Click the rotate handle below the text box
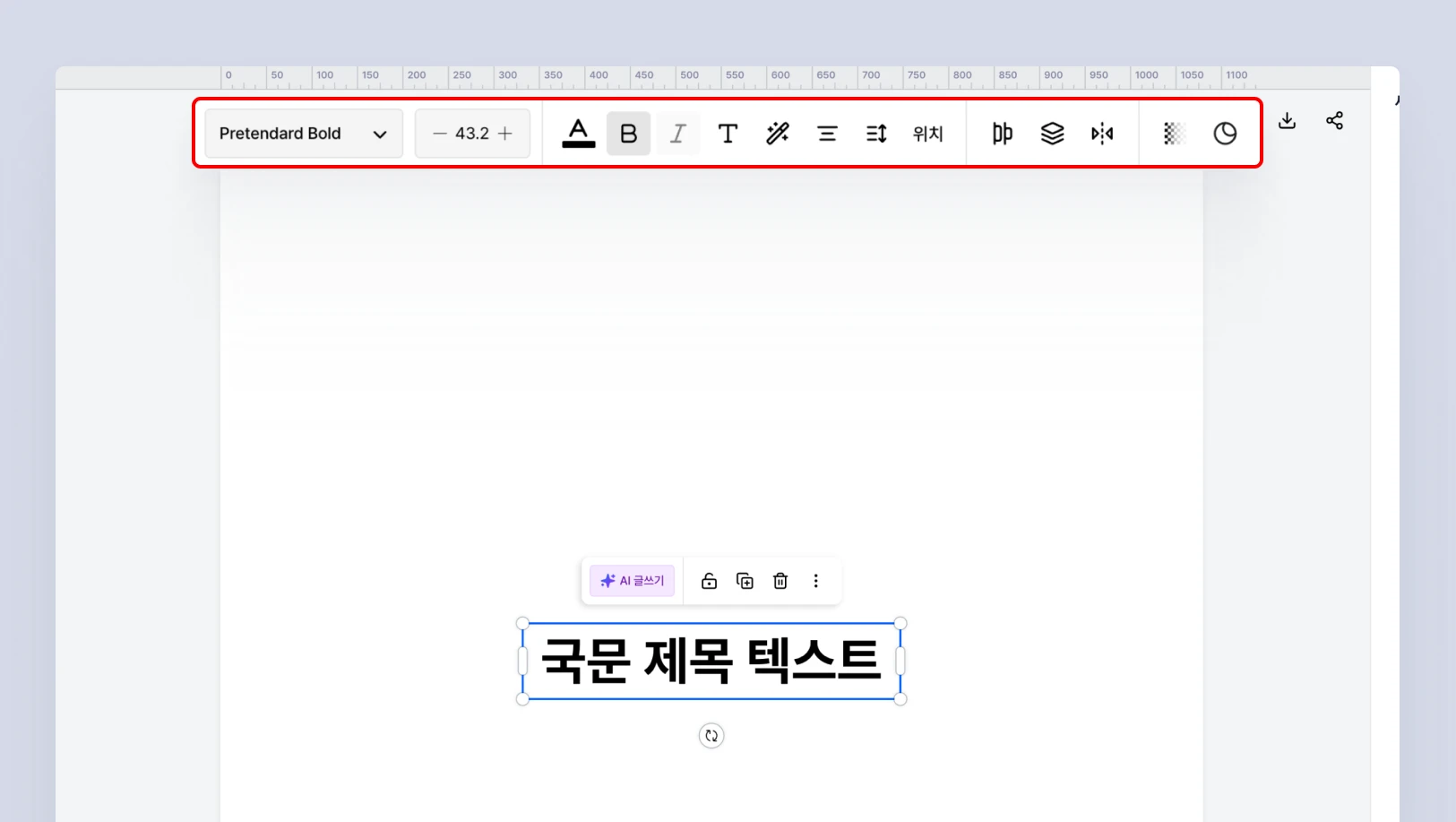This screenshot has height=822, width=1456. 711,736
